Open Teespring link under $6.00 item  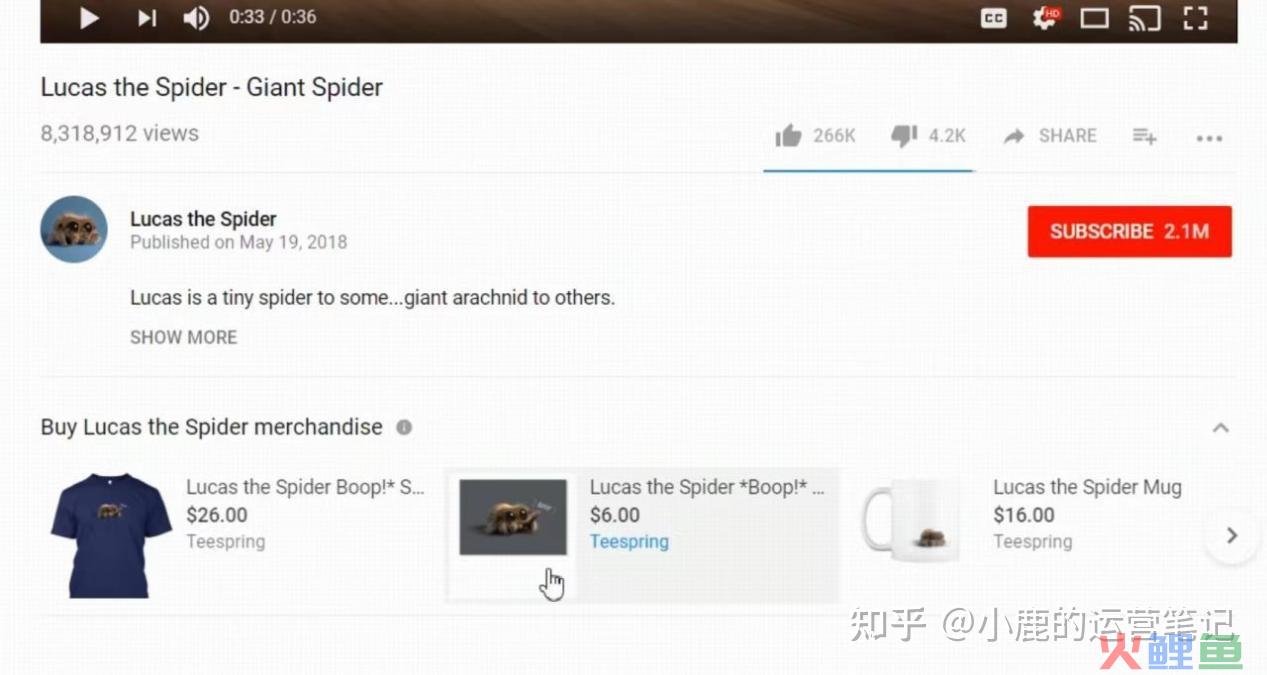(629, 542)
